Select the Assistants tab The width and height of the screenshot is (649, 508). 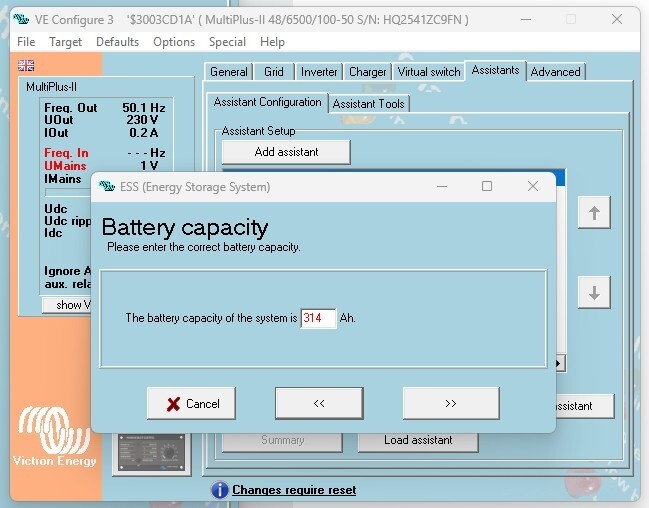[x=495, y=70]
